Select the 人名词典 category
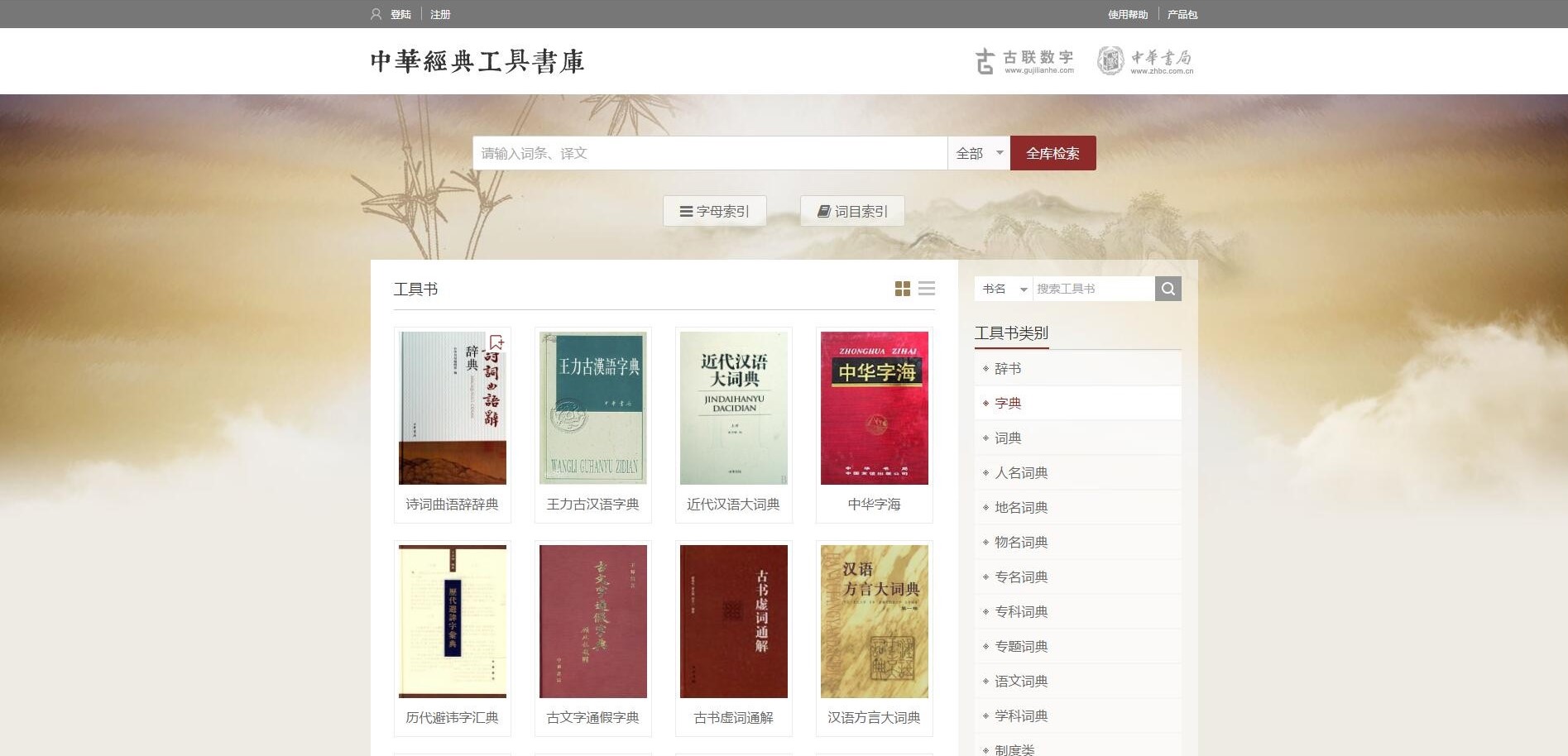The width and height of the screenshot is (1568, 756). (1078, 472)
